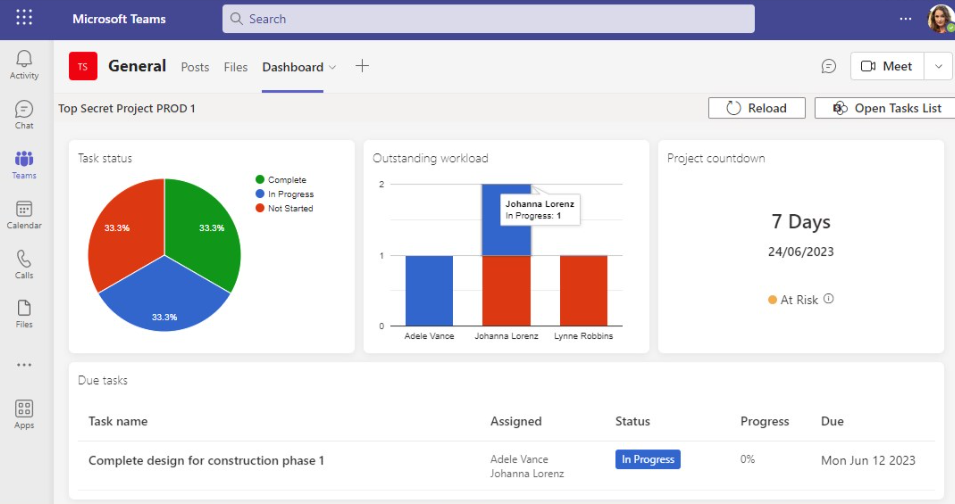Click 'Assigned' column header
Screen dimensions: 955x504
516,421
